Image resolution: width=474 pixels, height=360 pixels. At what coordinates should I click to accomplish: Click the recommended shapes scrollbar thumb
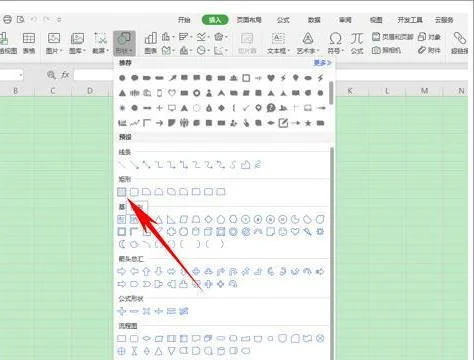[331, 92]
